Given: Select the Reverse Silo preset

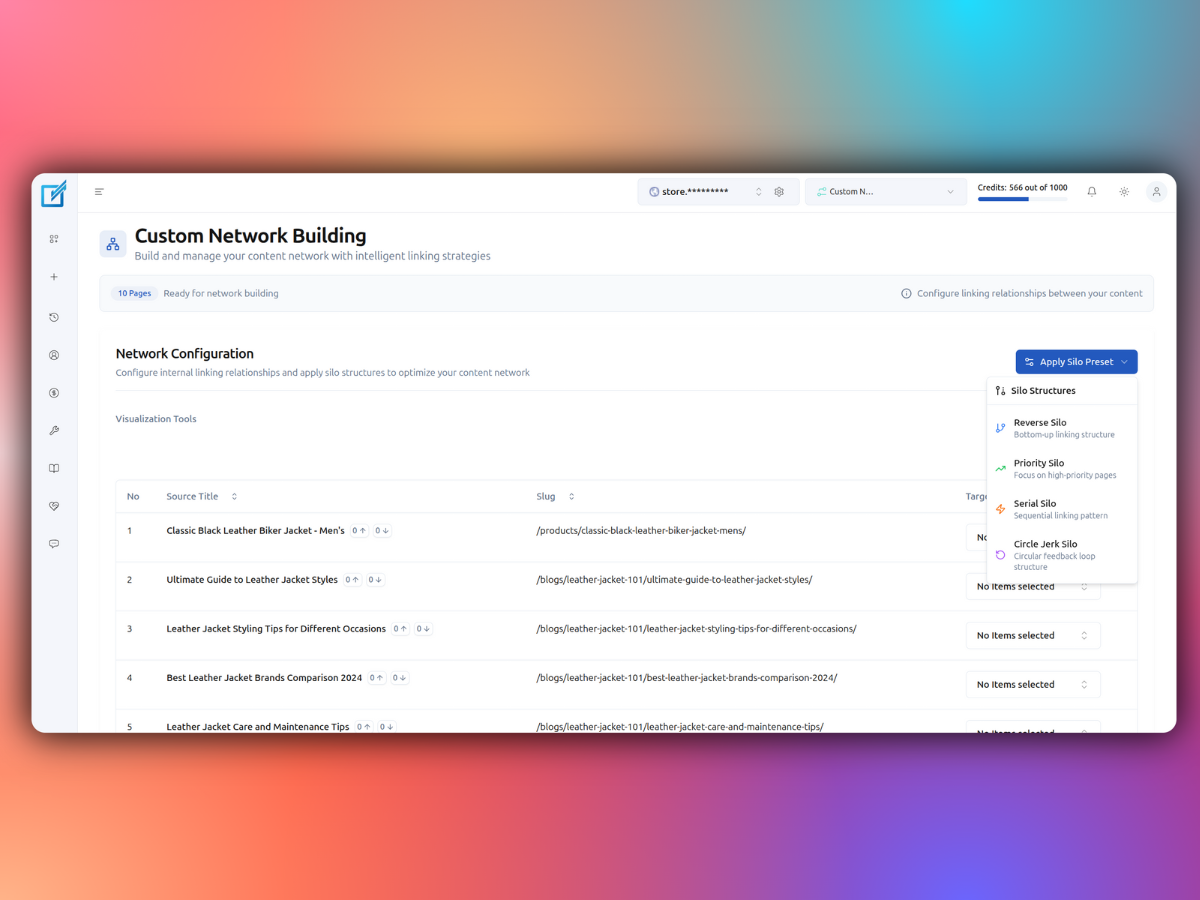Looking at the screenshot, I should point(1062,428).
